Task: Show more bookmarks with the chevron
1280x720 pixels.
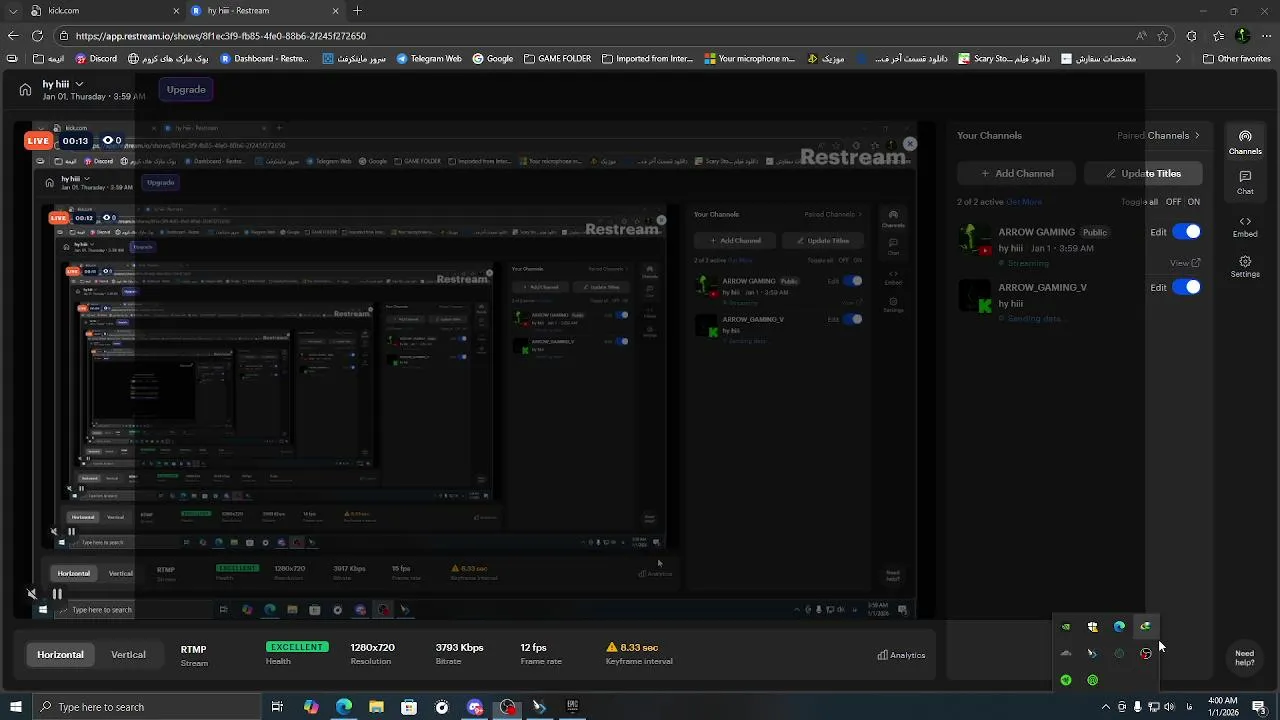Action: (1178, 59)
